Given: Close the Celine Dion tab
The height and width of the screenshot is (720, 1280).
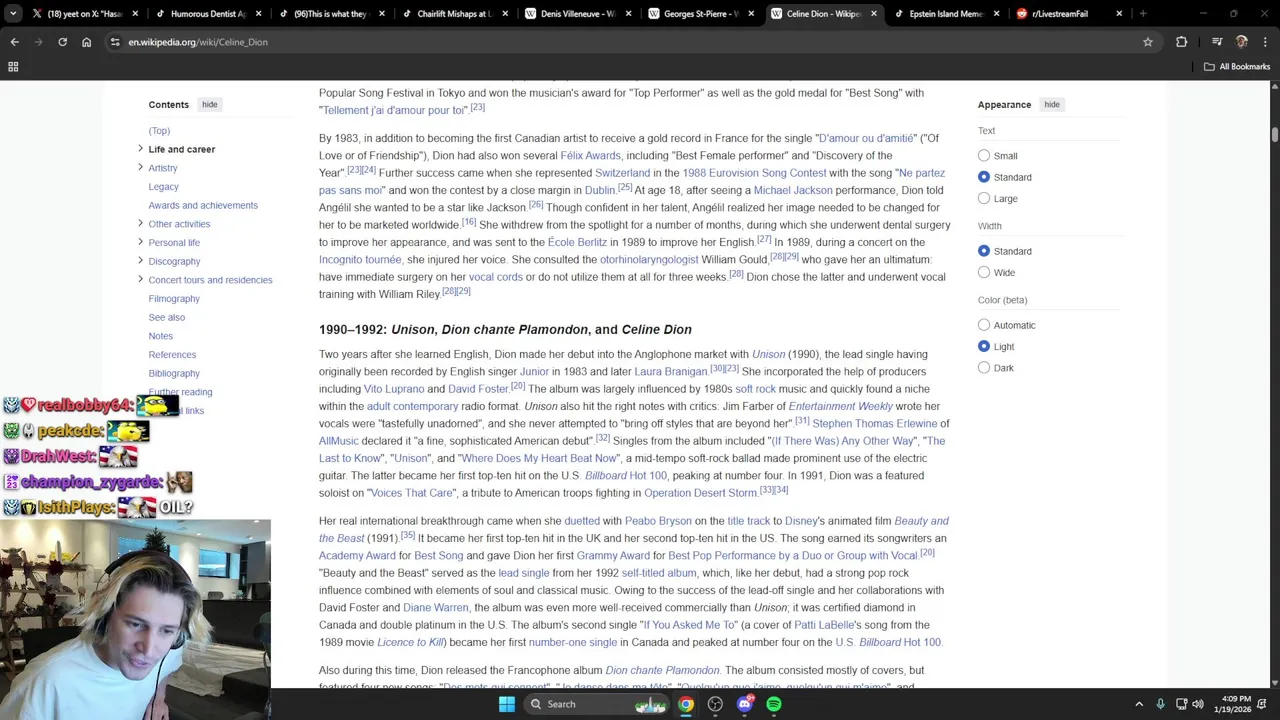Looking at the screenshot, I should 874,14.
